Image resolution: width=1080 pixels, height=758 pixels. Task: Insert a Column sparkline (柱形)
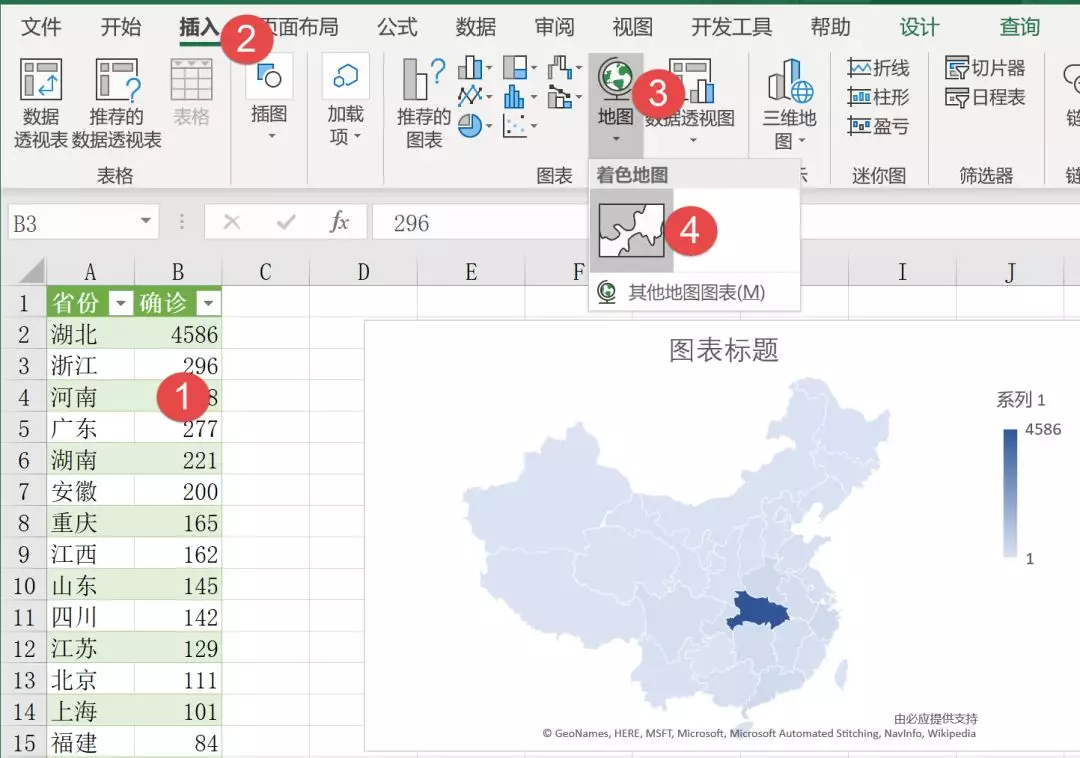(x=878, y=96)
